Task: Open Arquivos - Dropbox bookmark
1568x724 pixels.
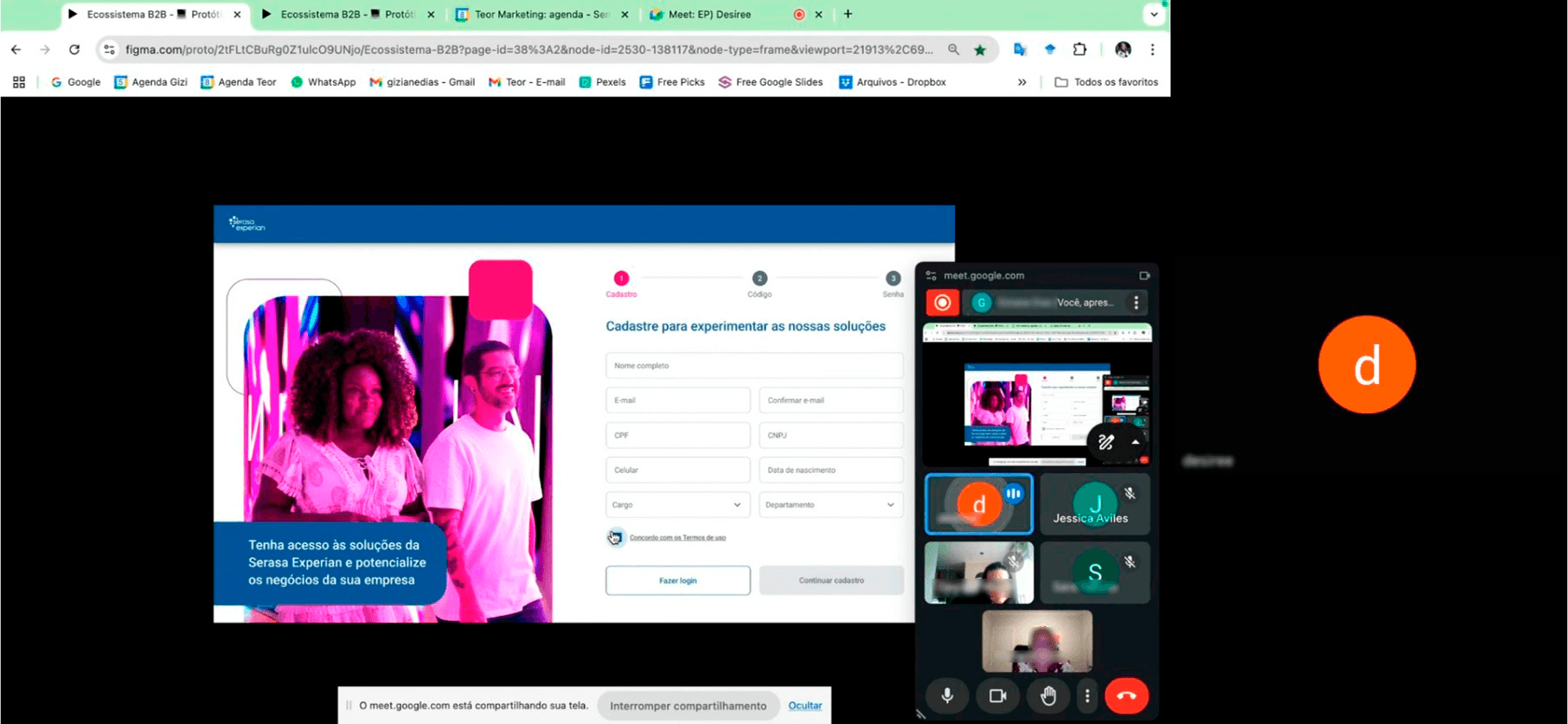Action: [x=893, y=82]
